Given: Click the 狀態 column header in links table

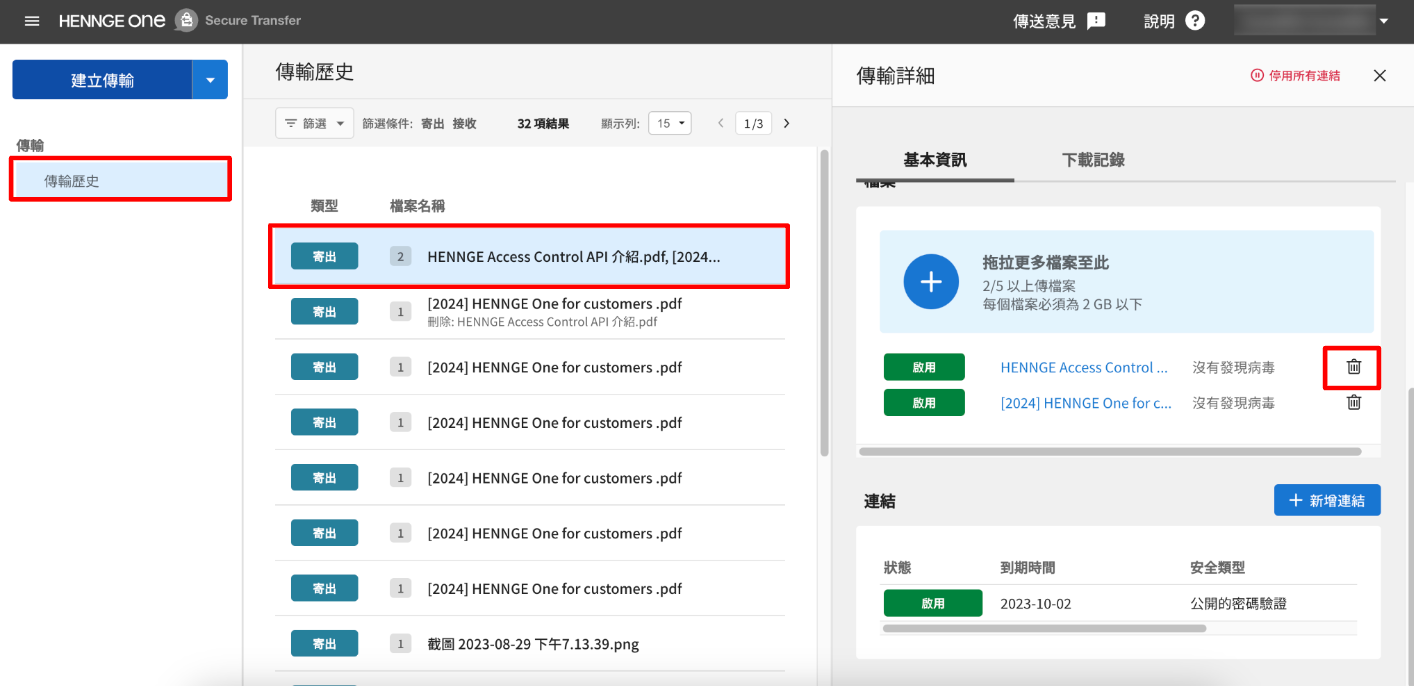Looking at the screenshot, I should 898,567.
